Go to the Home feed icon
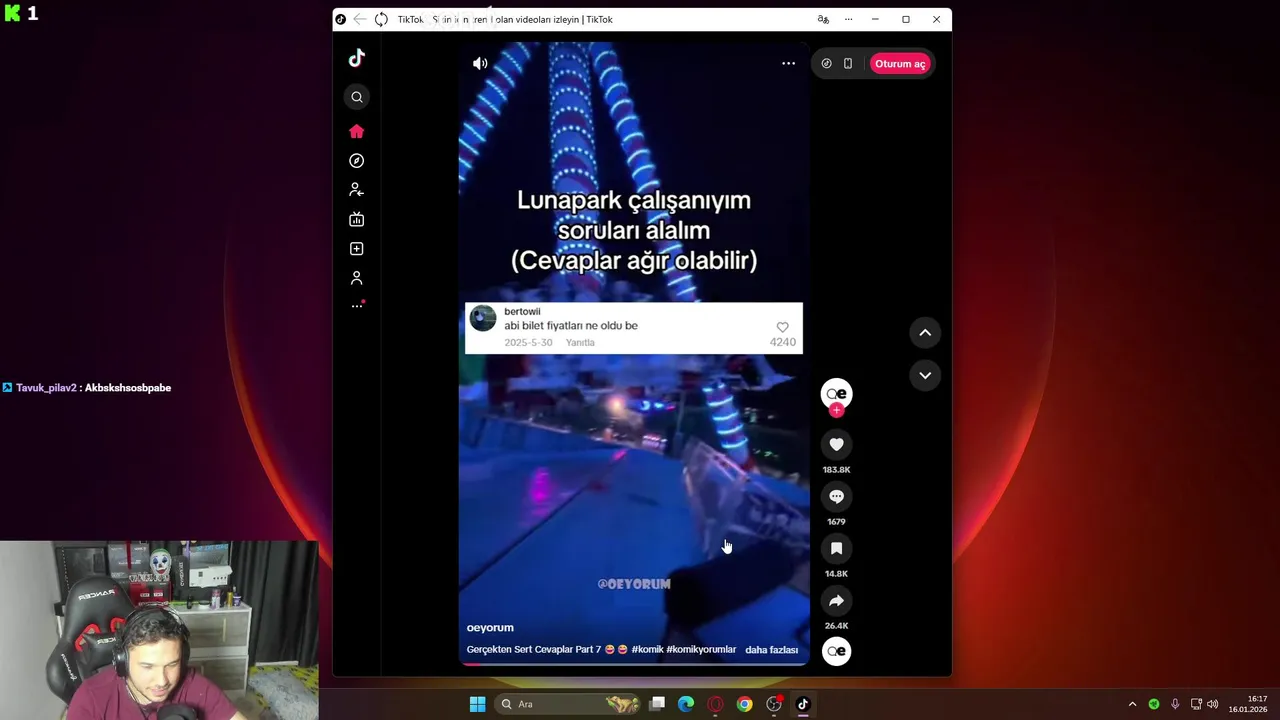1280x720 pixels. pyautogui.click(x=357, y=132)
